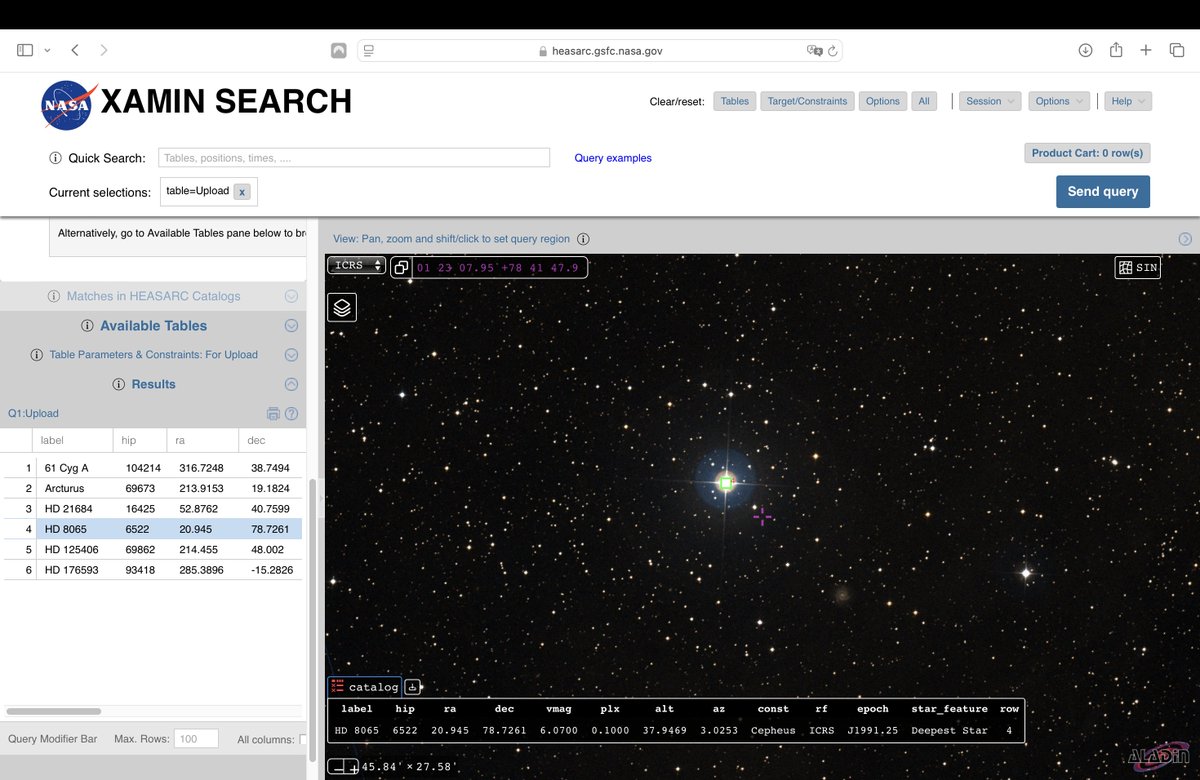The image size is (1200, 780).
Task: Expand Table Parameters & Constraints pane
Action: pos(291,355)
